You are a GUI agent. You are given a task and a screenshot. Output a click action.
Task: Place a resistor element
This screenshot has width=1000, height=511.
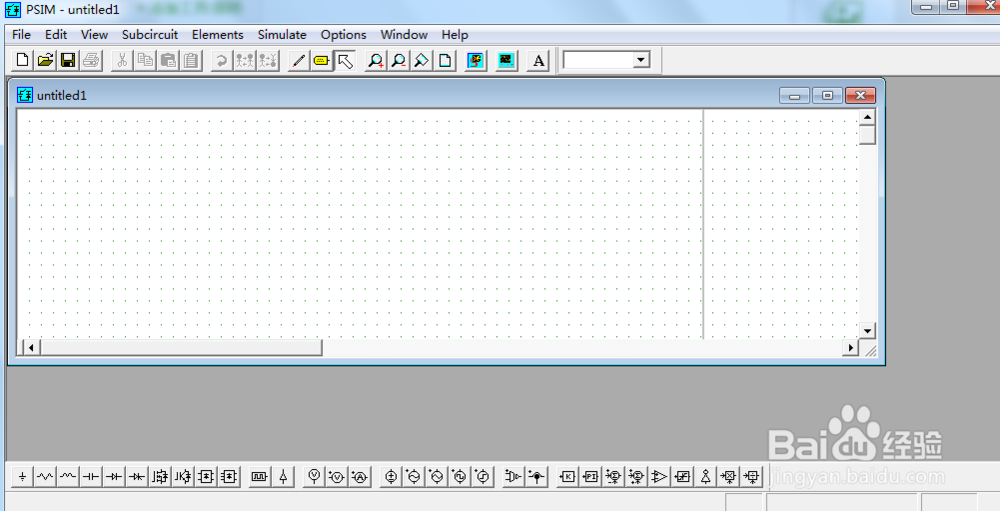[45, 477]
